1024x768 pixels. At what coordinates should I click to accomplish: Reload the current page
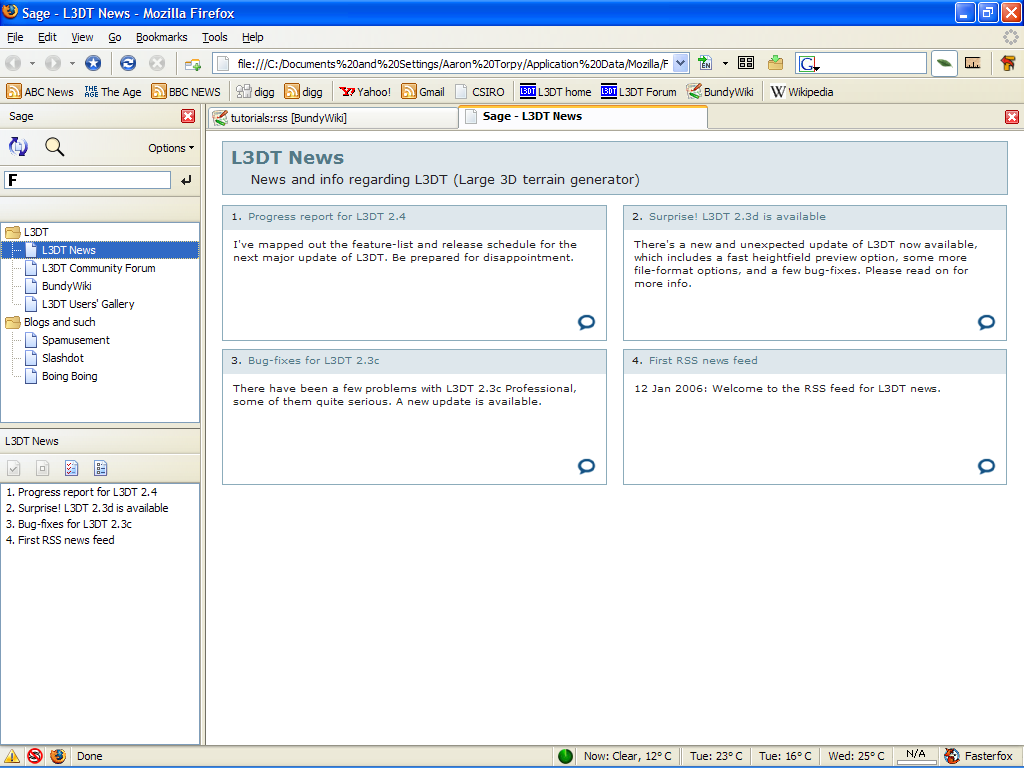(128, 63)
